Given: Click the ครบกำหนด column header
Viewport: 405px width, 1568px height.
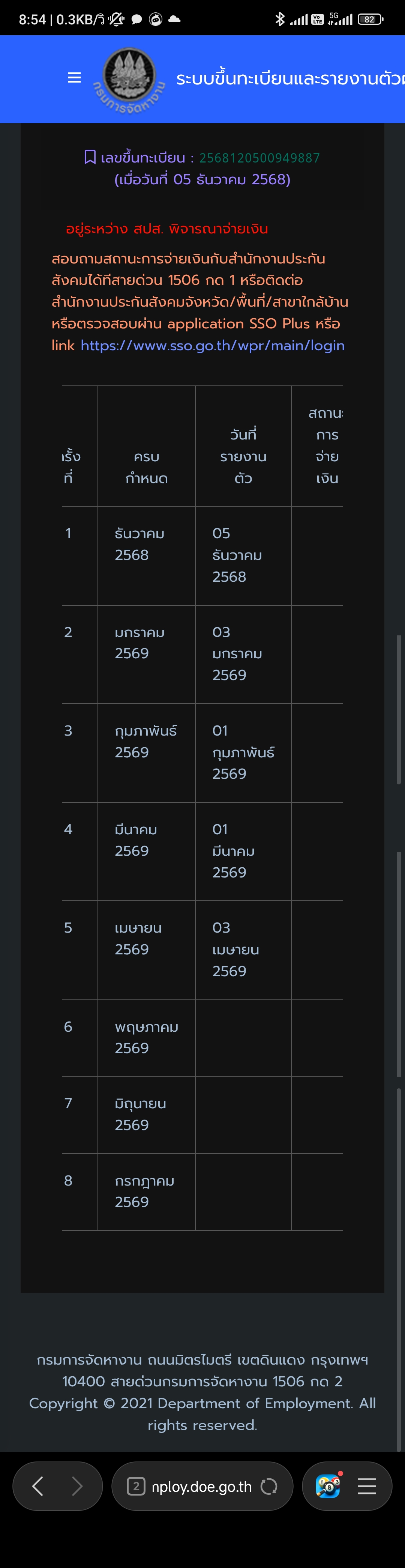Looking at the screenshot, I should point(147,467).
